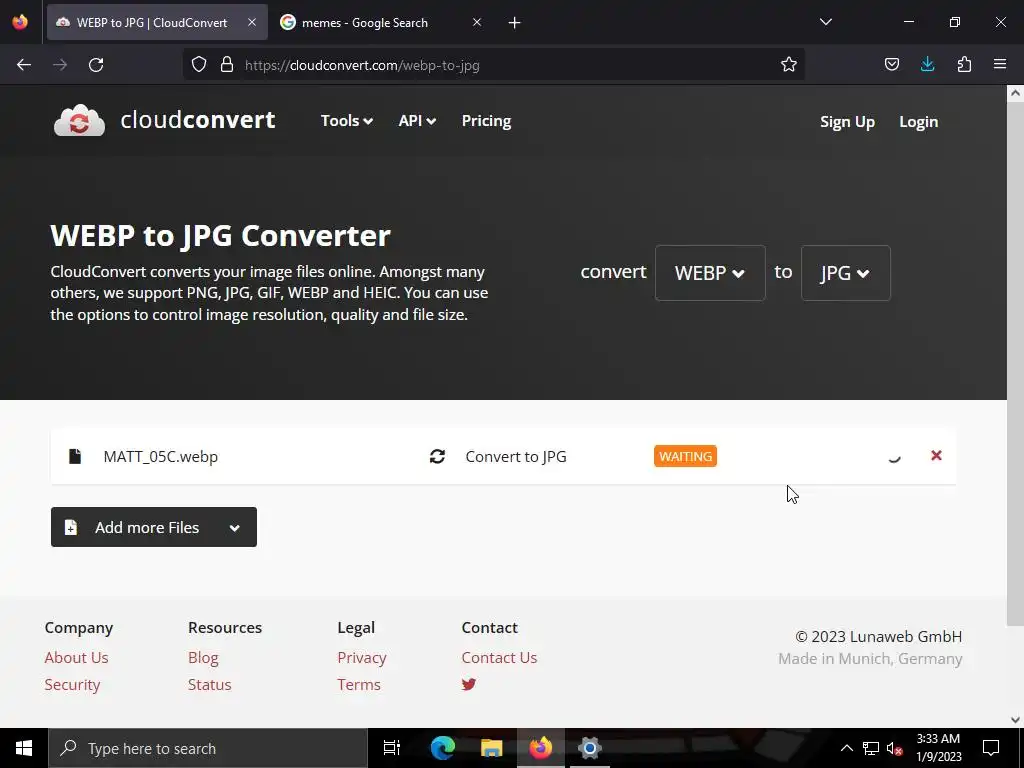Go to the Pricing page
Viewport: 1024px width, 768px height.
tap(487, 121)
